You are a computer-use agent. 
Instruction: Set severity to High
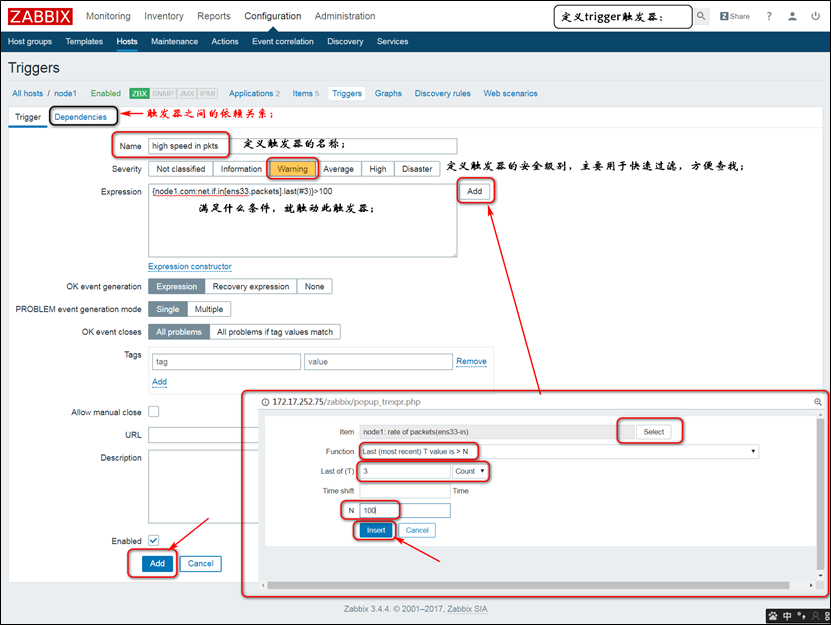(x=378, y=169)
